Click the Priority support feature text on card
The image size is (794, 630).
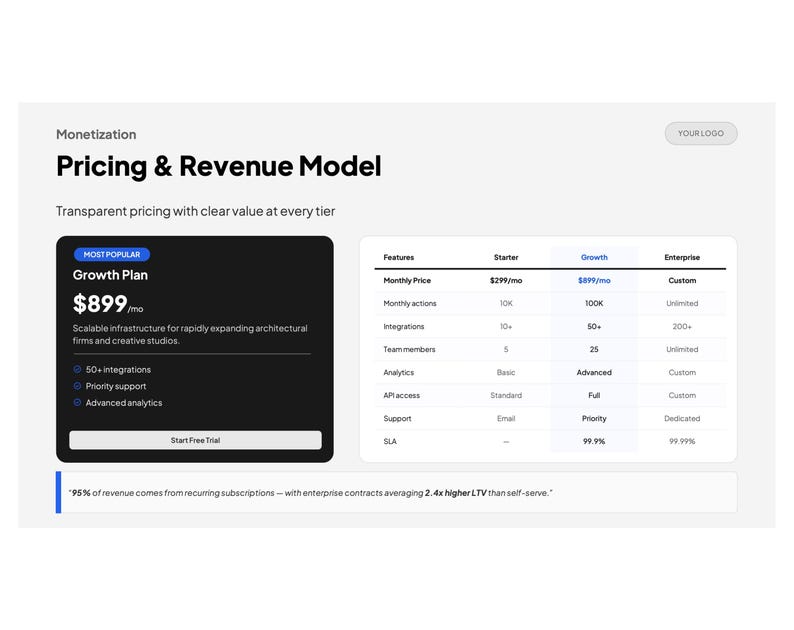pos(116,386)
